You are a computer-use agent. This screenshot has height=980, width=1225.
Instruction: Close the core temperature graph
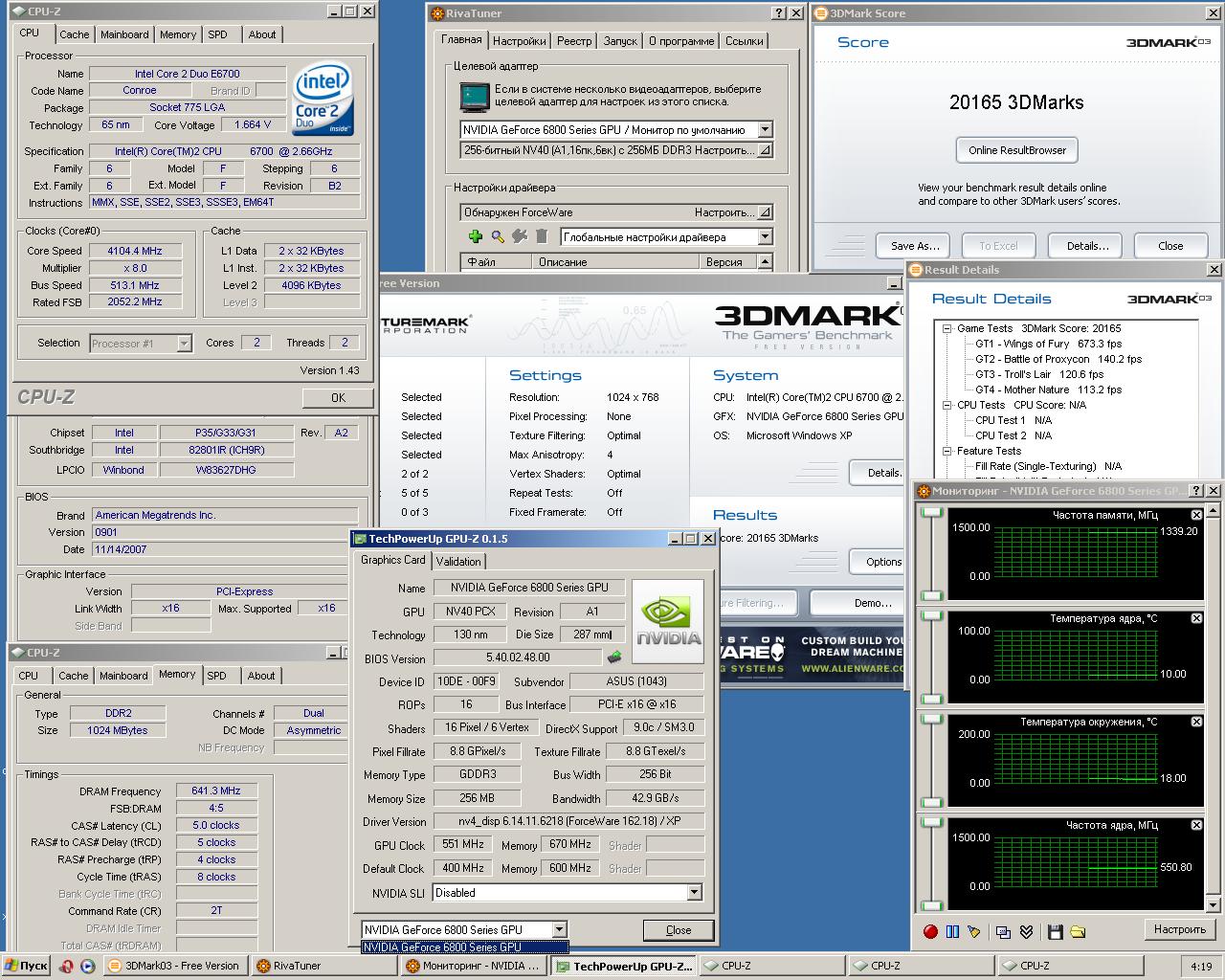(1196, 618)
